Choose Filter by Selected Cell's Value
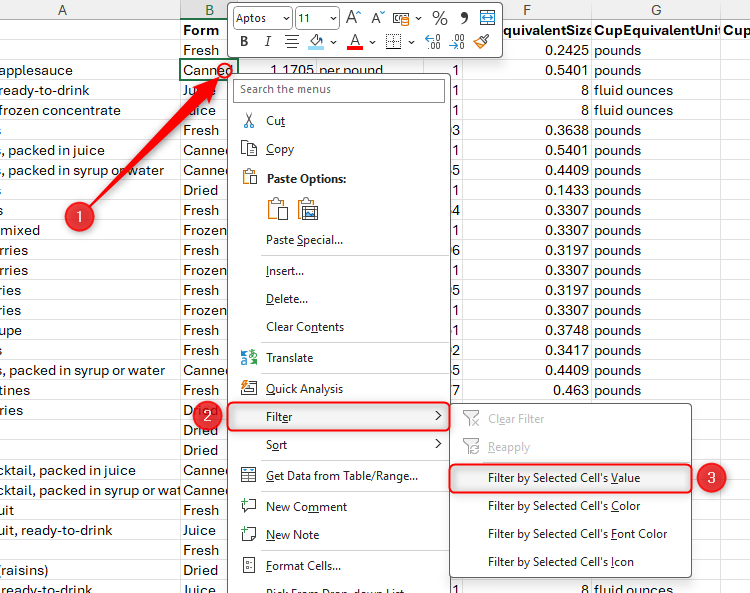 click(x=564, y=478)
